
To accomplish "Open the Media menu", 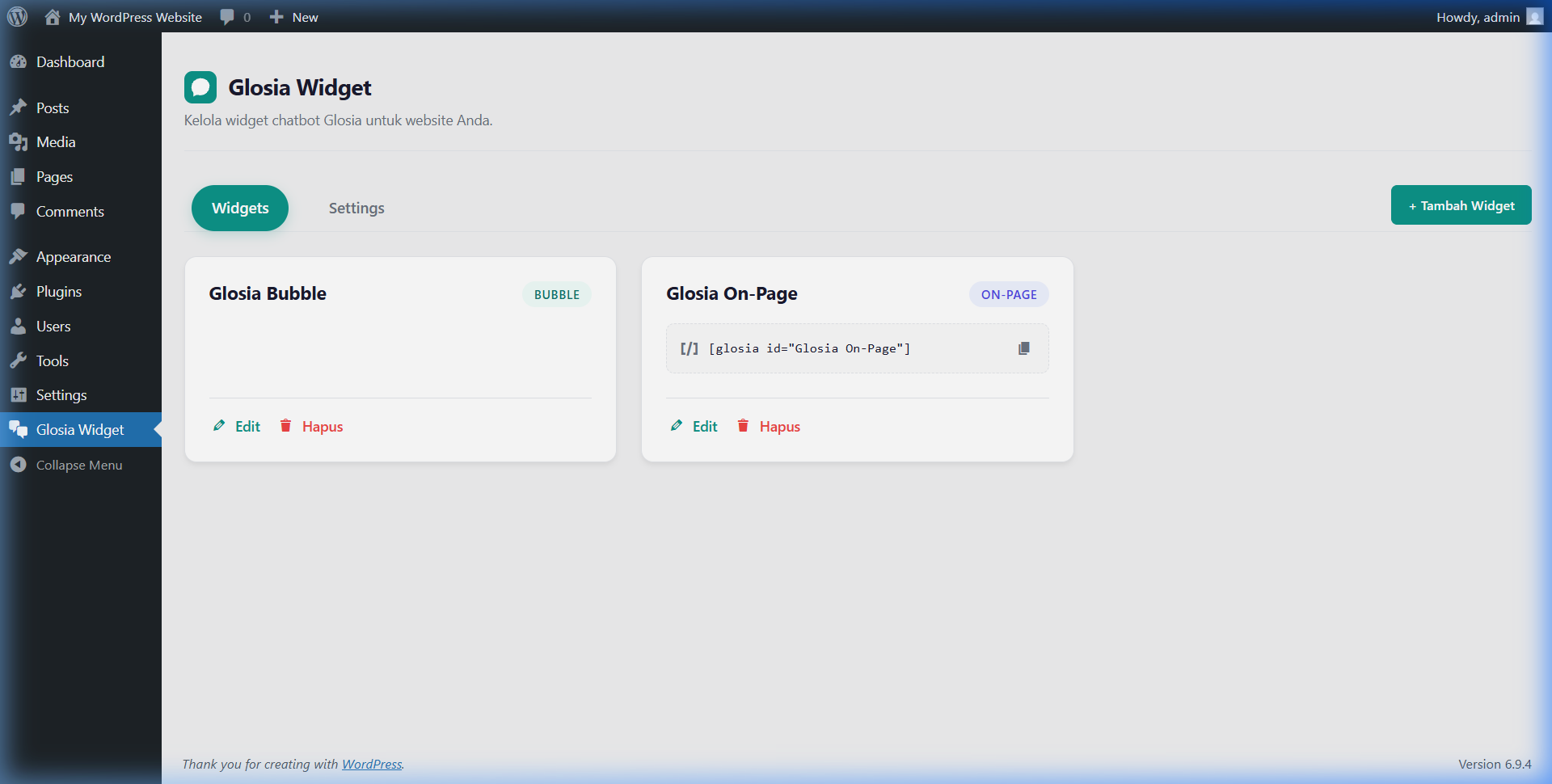I will (x=81, y=142).
